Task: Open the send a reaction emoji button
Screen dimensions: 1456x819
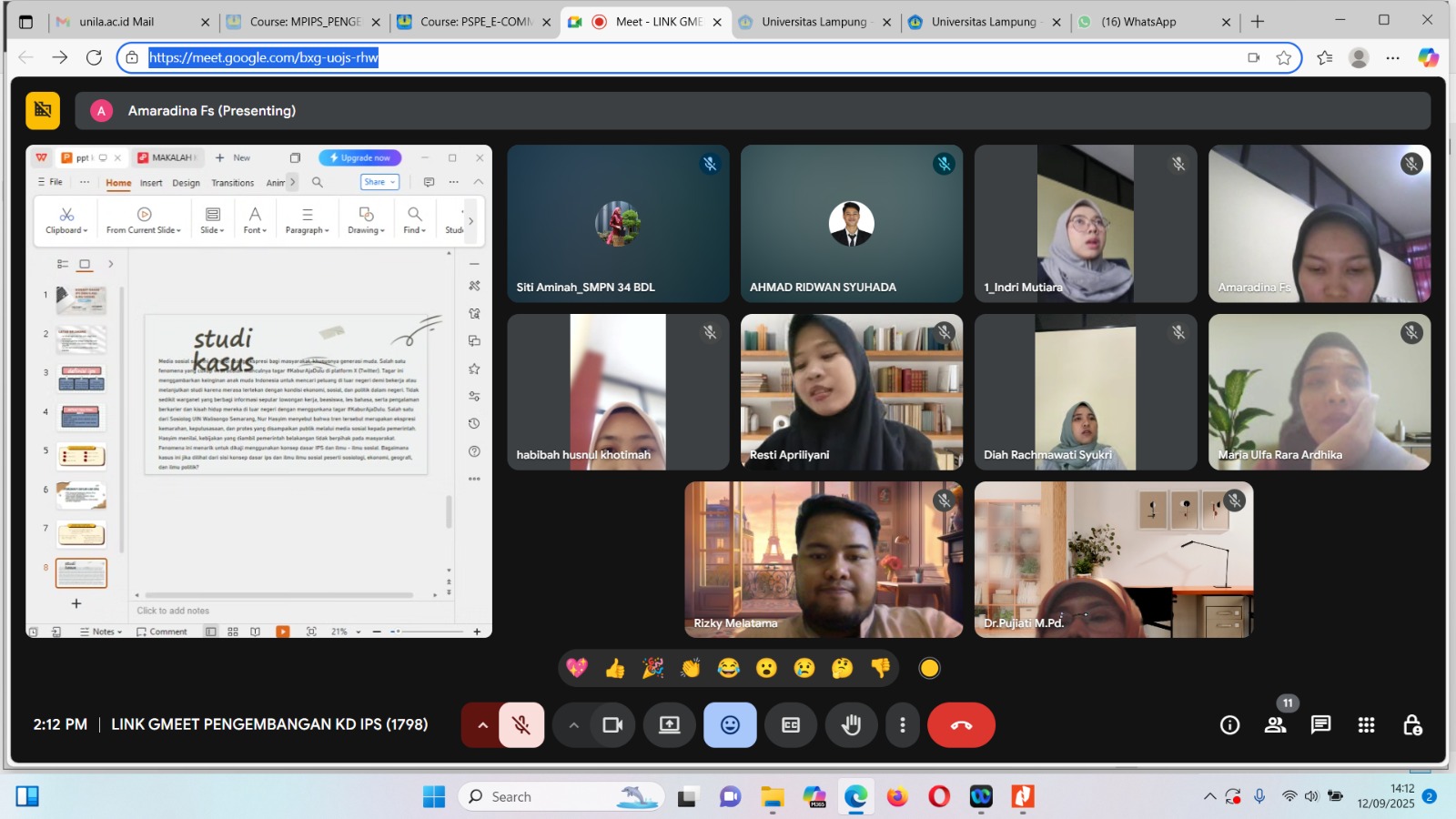Action: (730, 725)
